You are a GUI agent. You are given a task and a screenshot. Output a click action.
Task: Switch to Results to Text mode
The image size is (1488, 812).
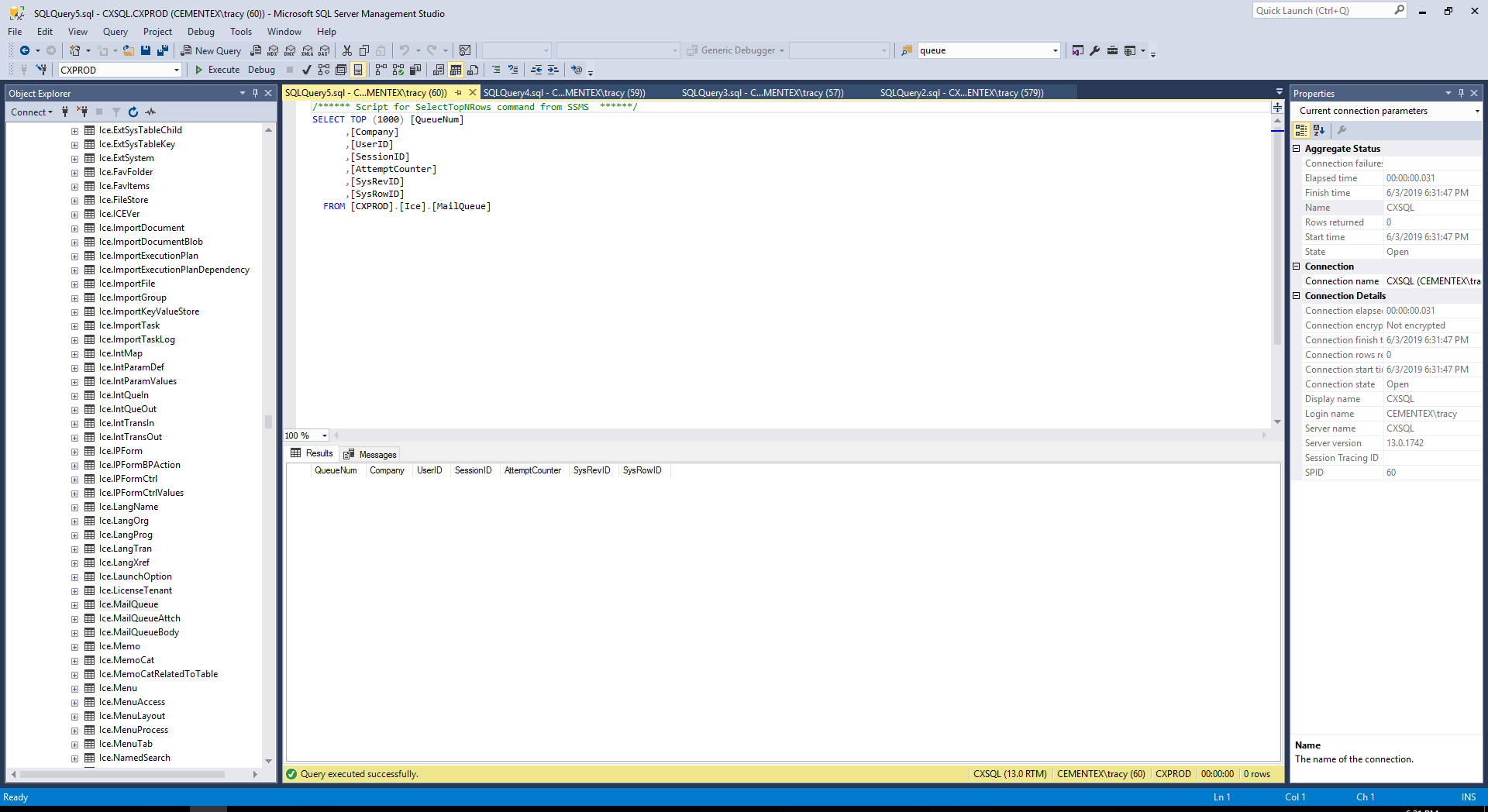(x=439, y=70)
